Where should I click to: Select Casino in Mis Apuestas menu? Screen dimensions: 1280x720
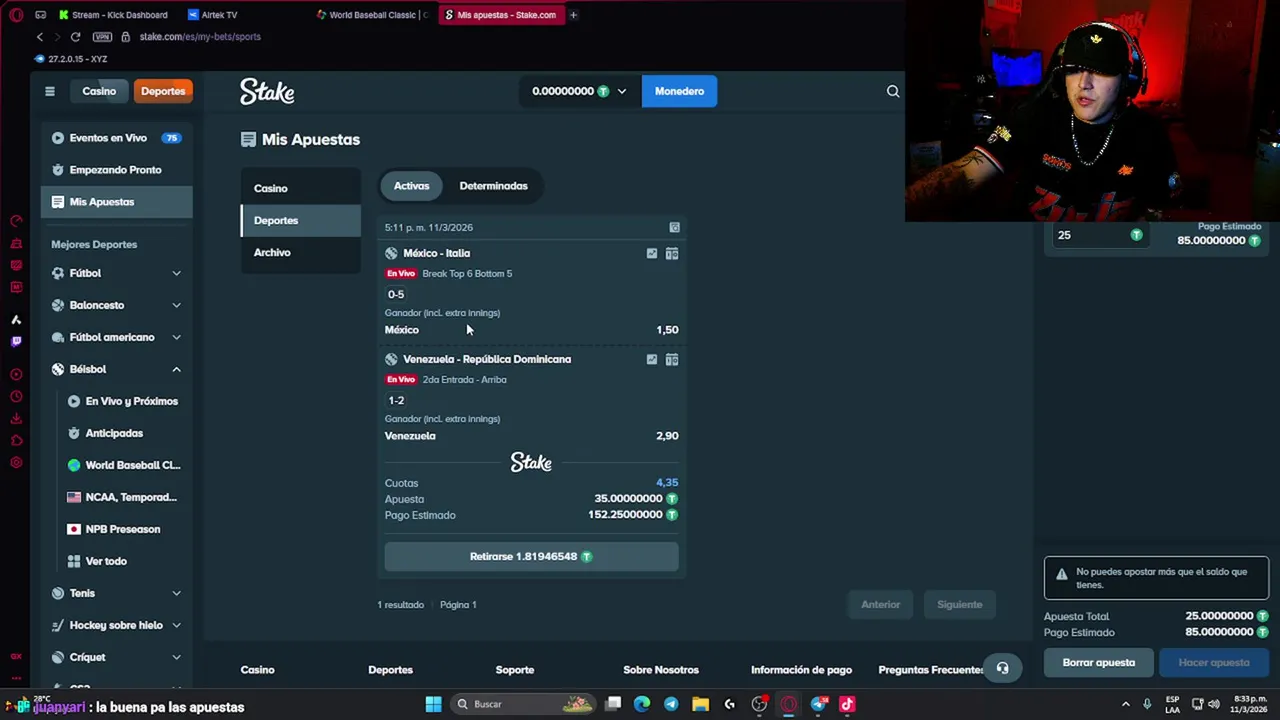[300, 188]
